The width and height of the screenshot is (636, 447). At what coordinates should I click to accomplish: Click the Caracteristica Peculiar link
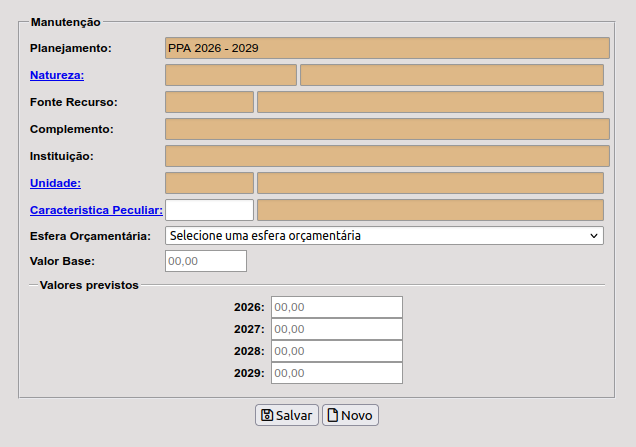point(96,210)
